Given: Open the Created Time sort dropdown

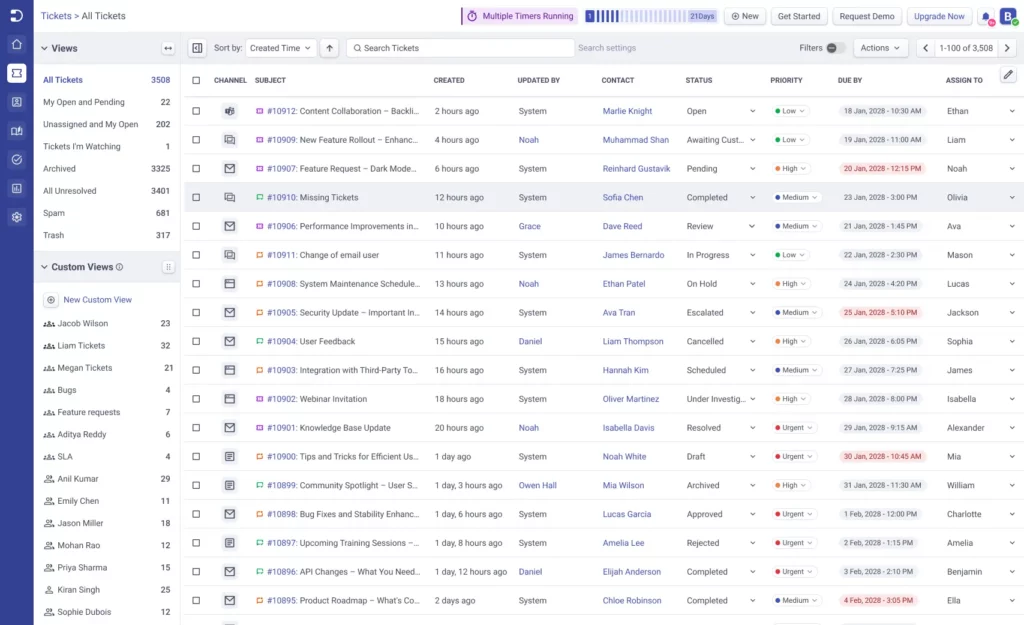Looking at the screenshot, I should point(280,48).
